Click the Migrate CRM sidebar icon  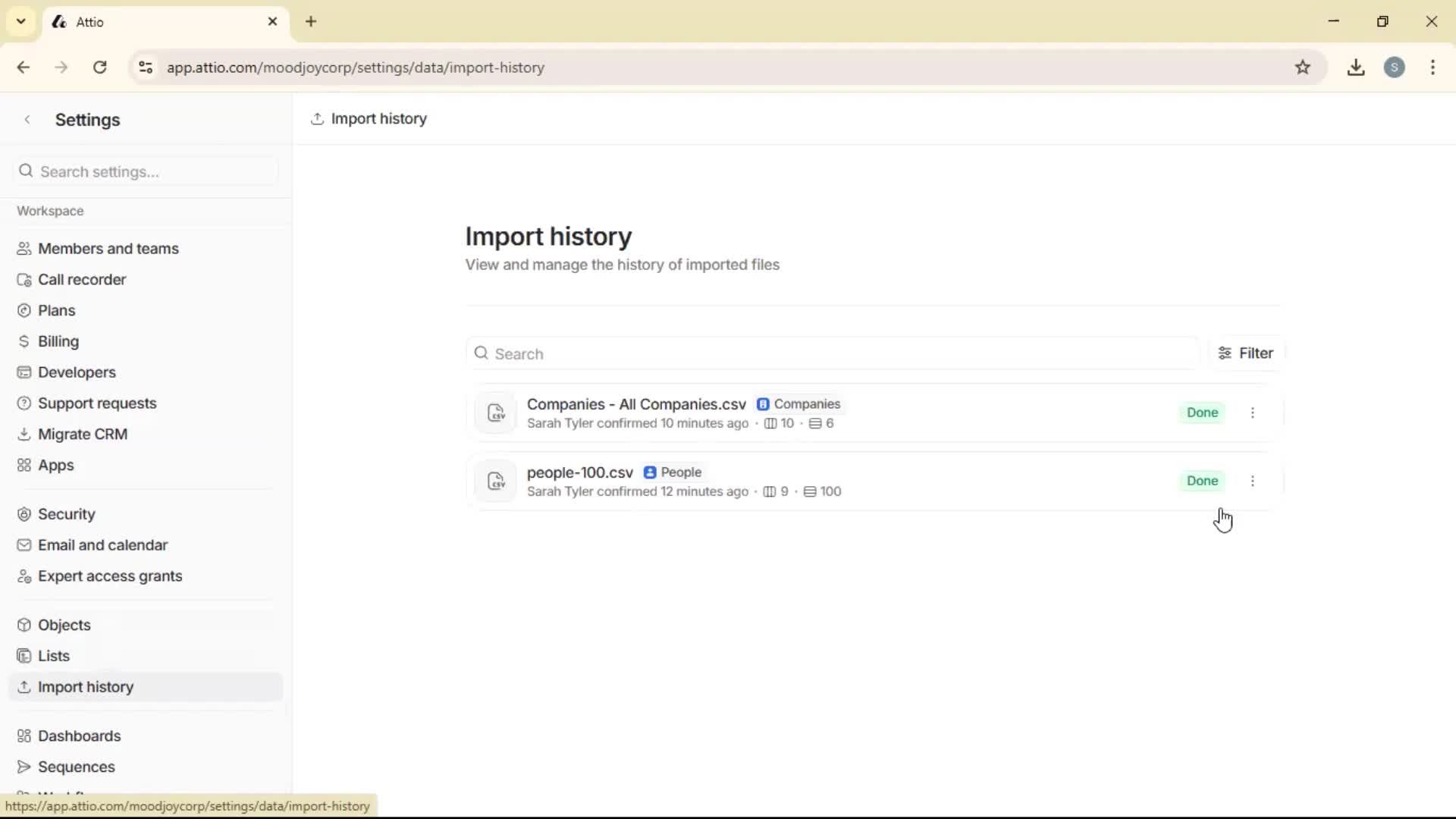(24, 434)
